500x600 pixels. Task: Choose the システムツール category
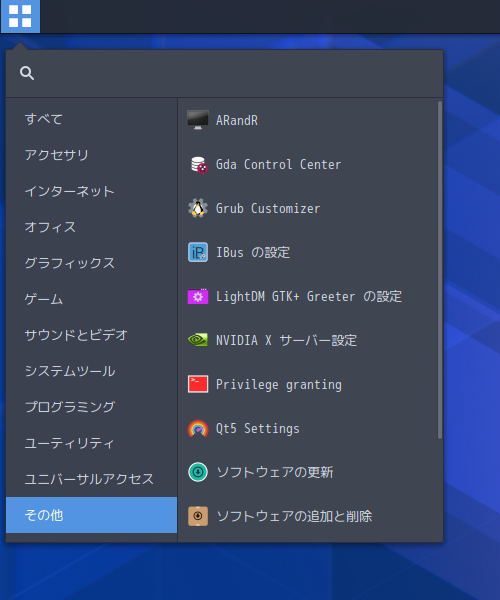coord(91,371)
